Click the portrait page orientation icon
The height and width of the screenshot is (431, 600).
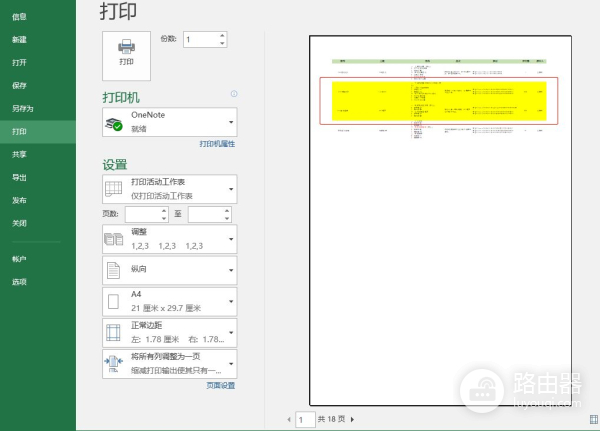tap(113, 270)
